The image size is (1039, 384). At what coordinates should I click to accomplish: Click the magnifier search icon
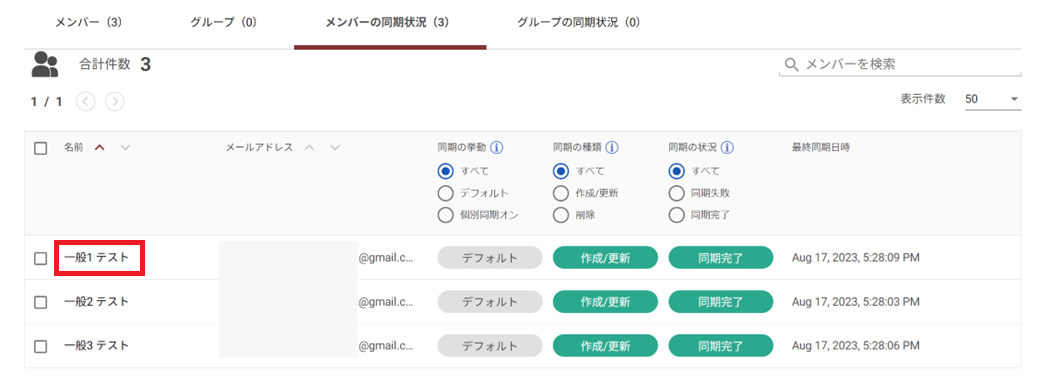point(791,64)
